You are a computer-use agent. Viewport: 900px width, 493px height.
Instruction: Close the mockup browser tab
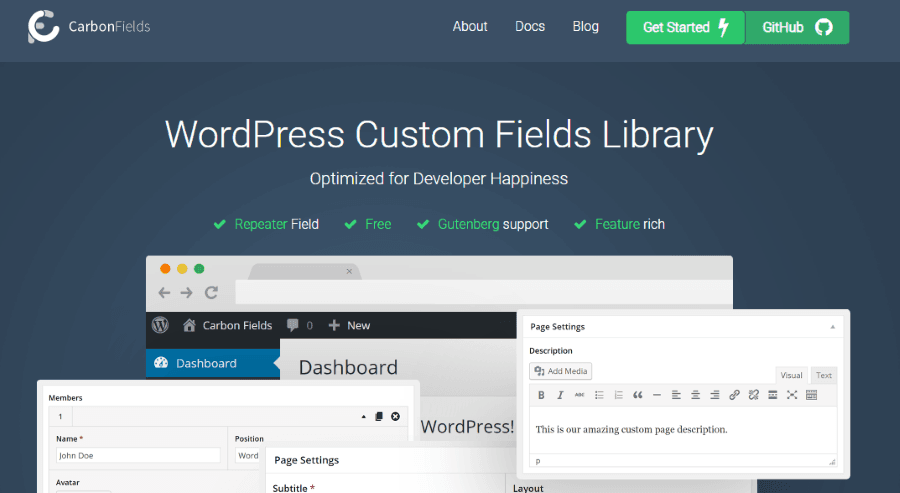click(349, 271)
